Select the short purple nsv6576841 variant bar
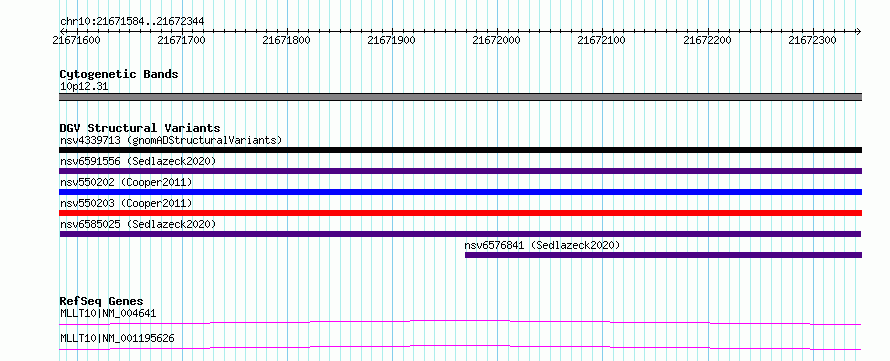Viewport: 890px width, 361px height. pyautogui.click(x=664, y=255)
